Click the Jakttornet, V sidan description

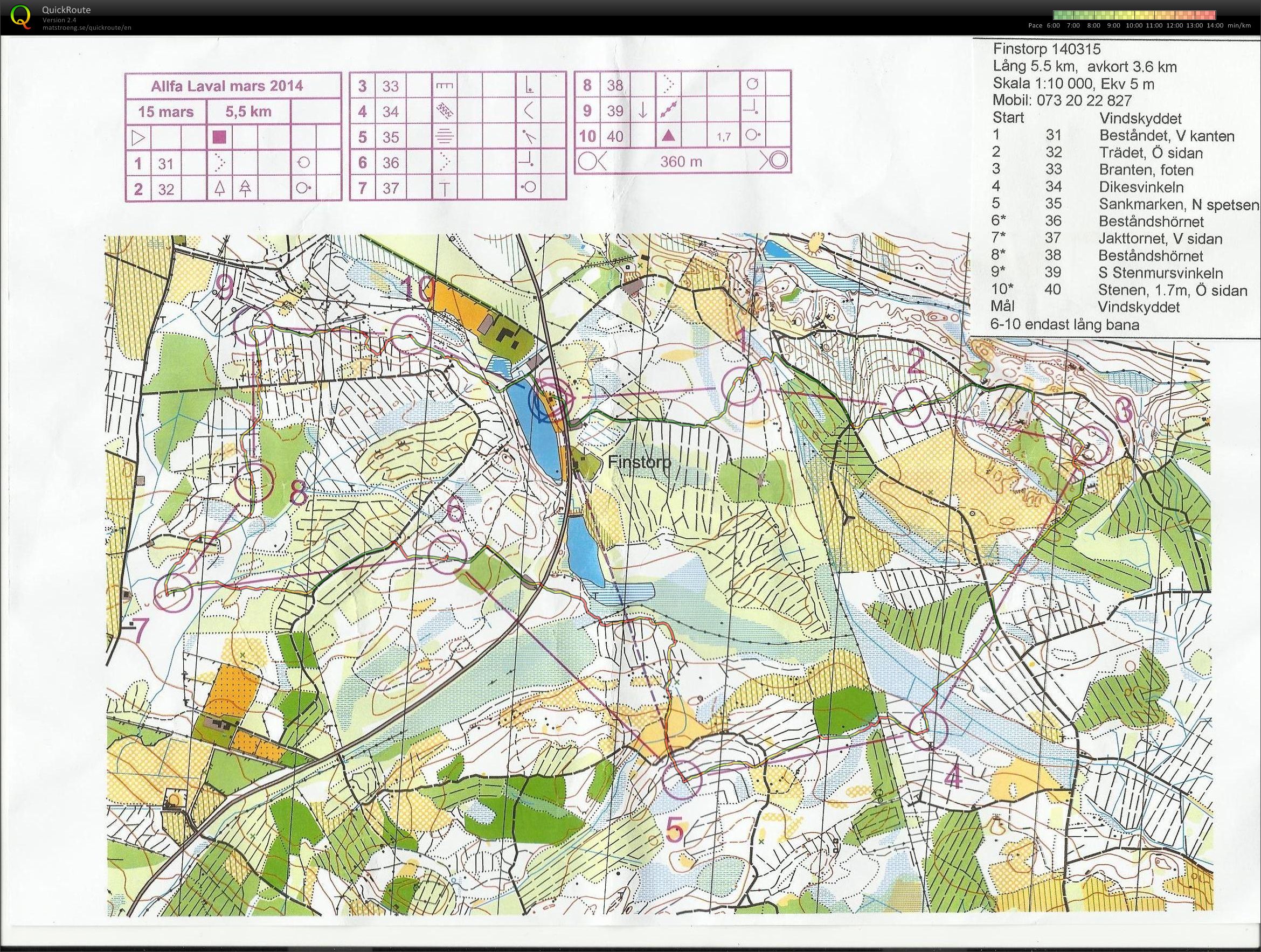pos(1161,238)
